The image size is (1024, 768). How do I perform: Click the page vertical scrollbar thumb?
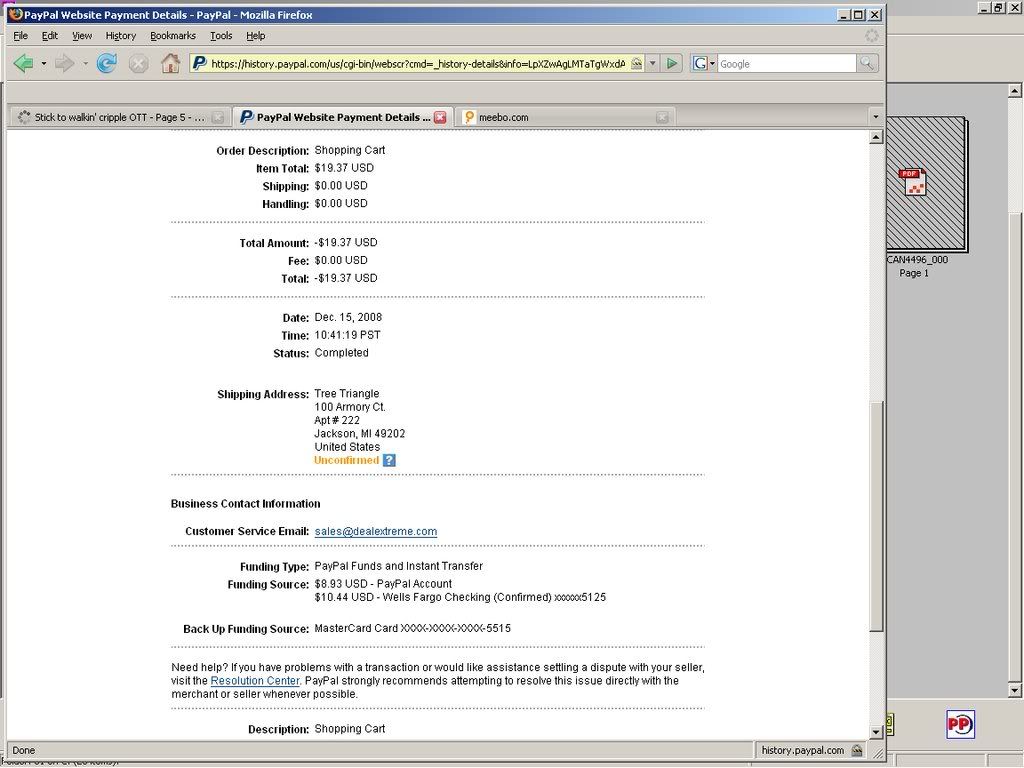(876, 516)
